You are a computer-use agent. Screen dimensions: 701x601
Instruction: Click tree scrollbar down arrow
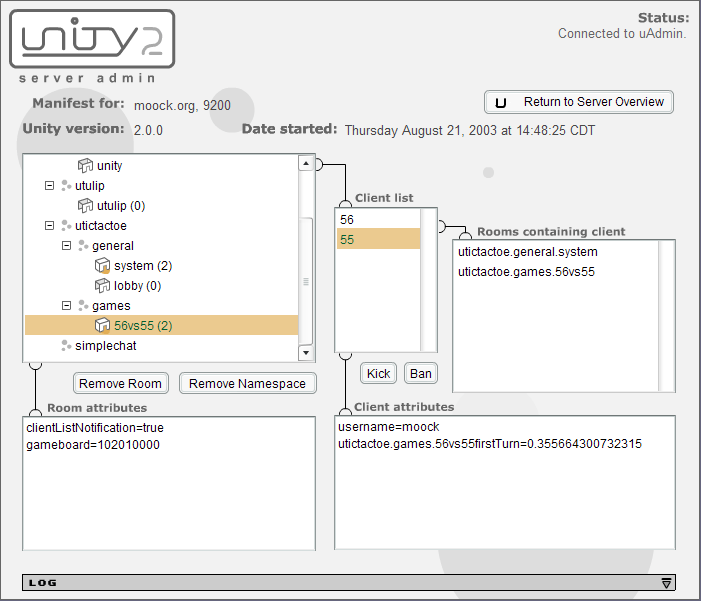pos(306,353)
